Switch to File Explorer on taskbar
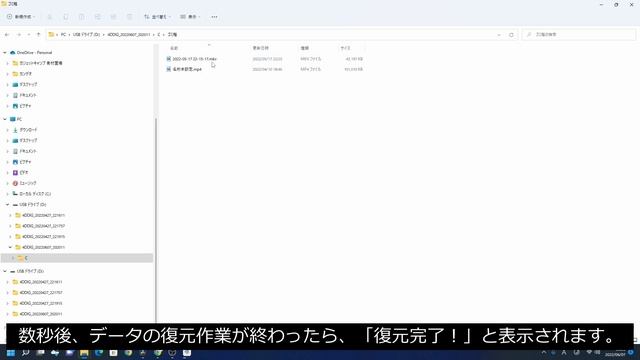Image resolution: width=640 pixels, height=360 pixels. [x=84, y=353]
